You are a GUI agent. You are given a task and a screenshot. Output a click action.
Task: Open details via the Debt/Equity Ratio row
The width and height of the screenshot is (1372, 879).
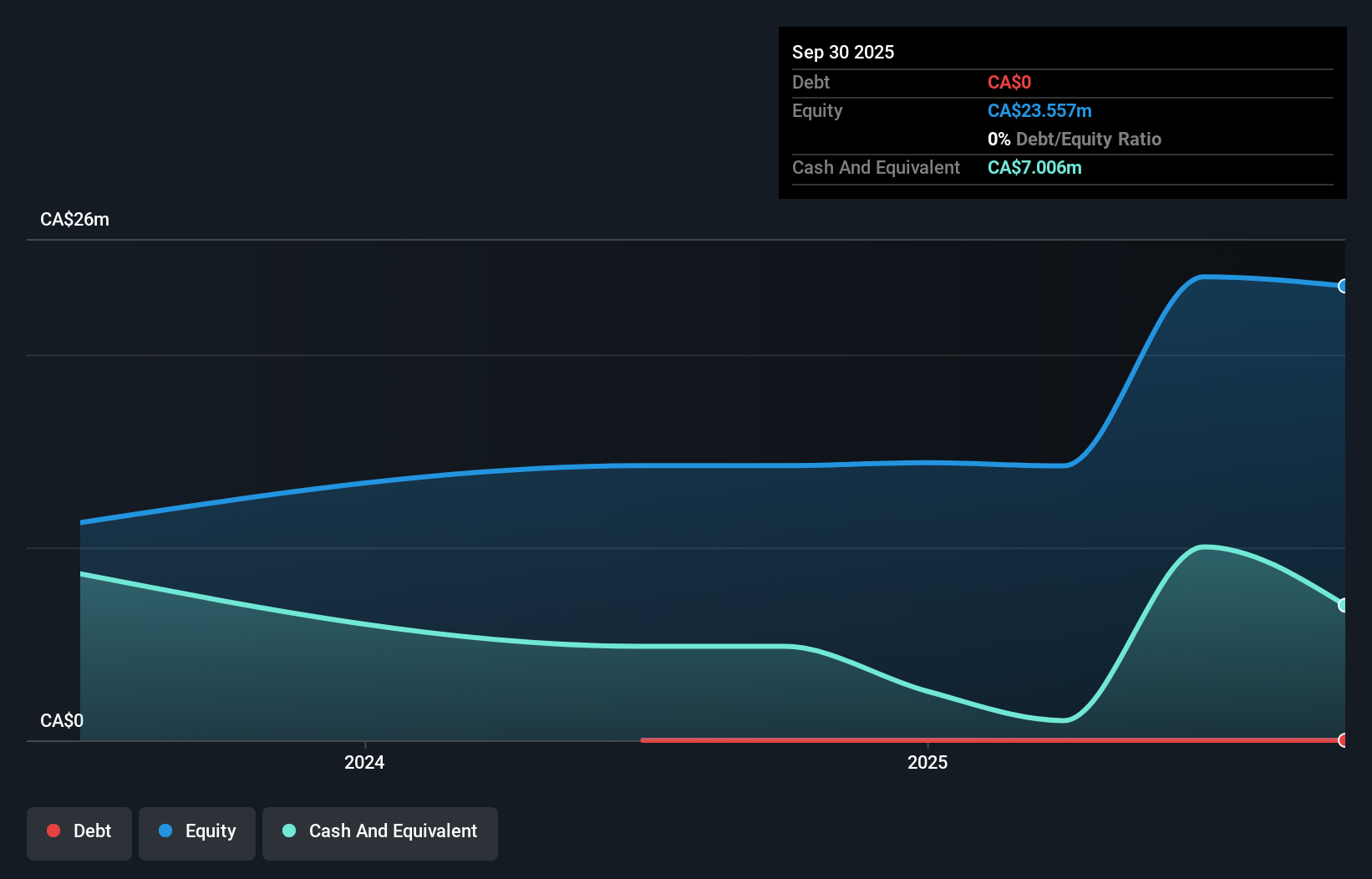[1074, 139]
